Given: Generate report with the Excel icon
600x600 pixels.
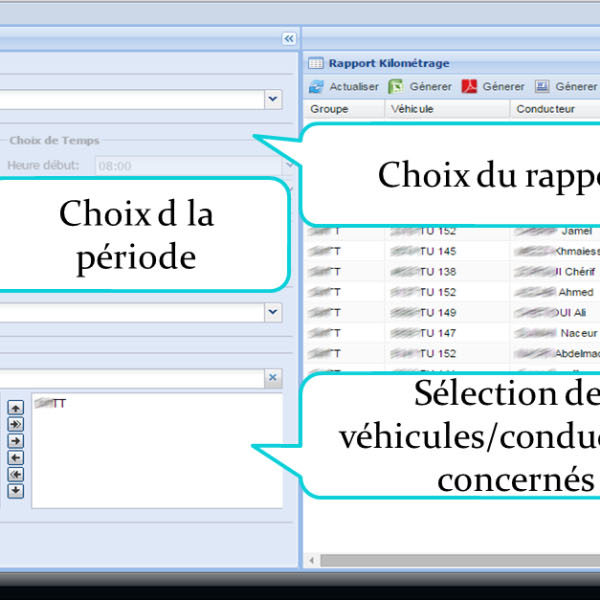Looking at the screenshot, I should 396,87.
